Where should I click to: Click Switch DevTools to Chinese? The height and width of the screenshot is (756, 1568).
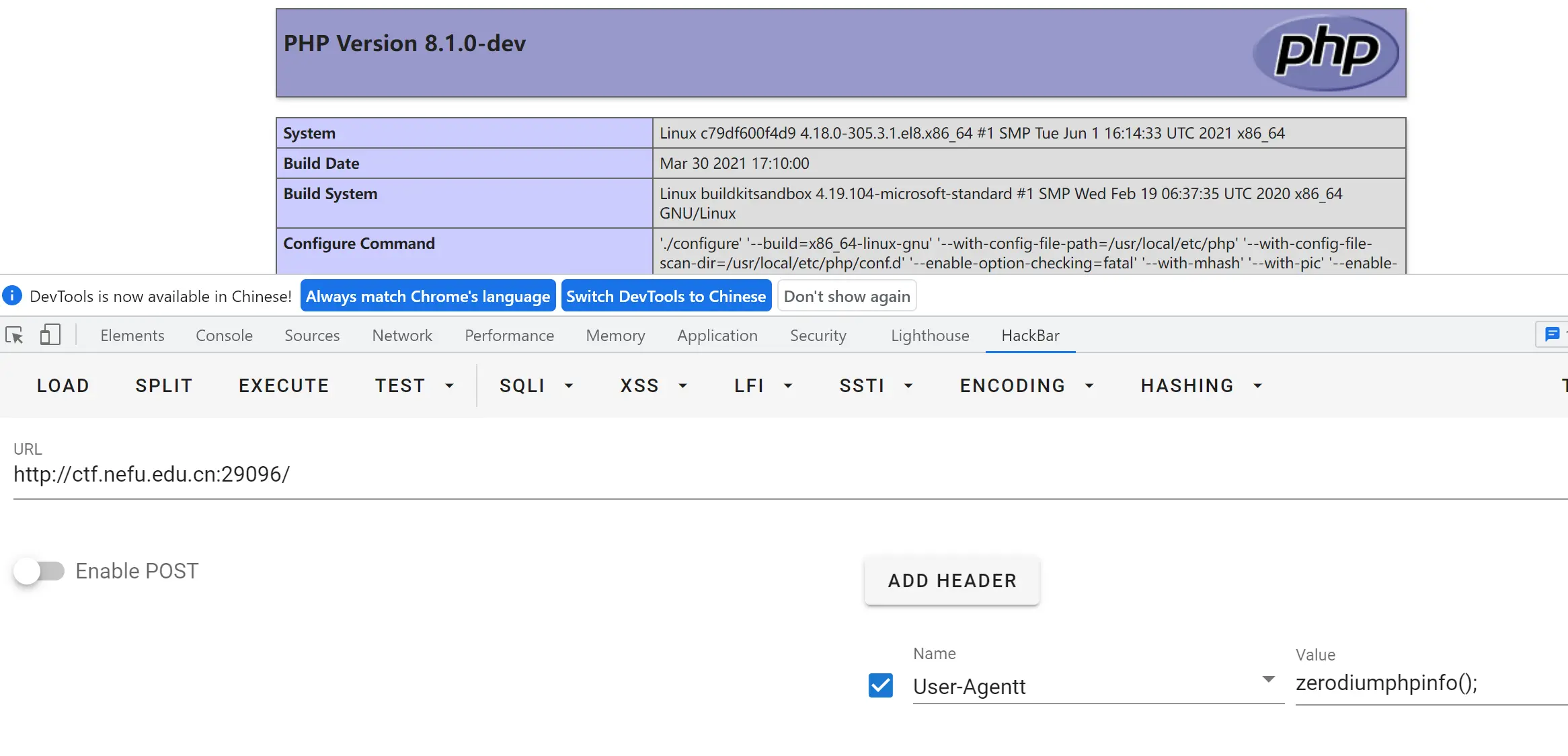(666, 296)
